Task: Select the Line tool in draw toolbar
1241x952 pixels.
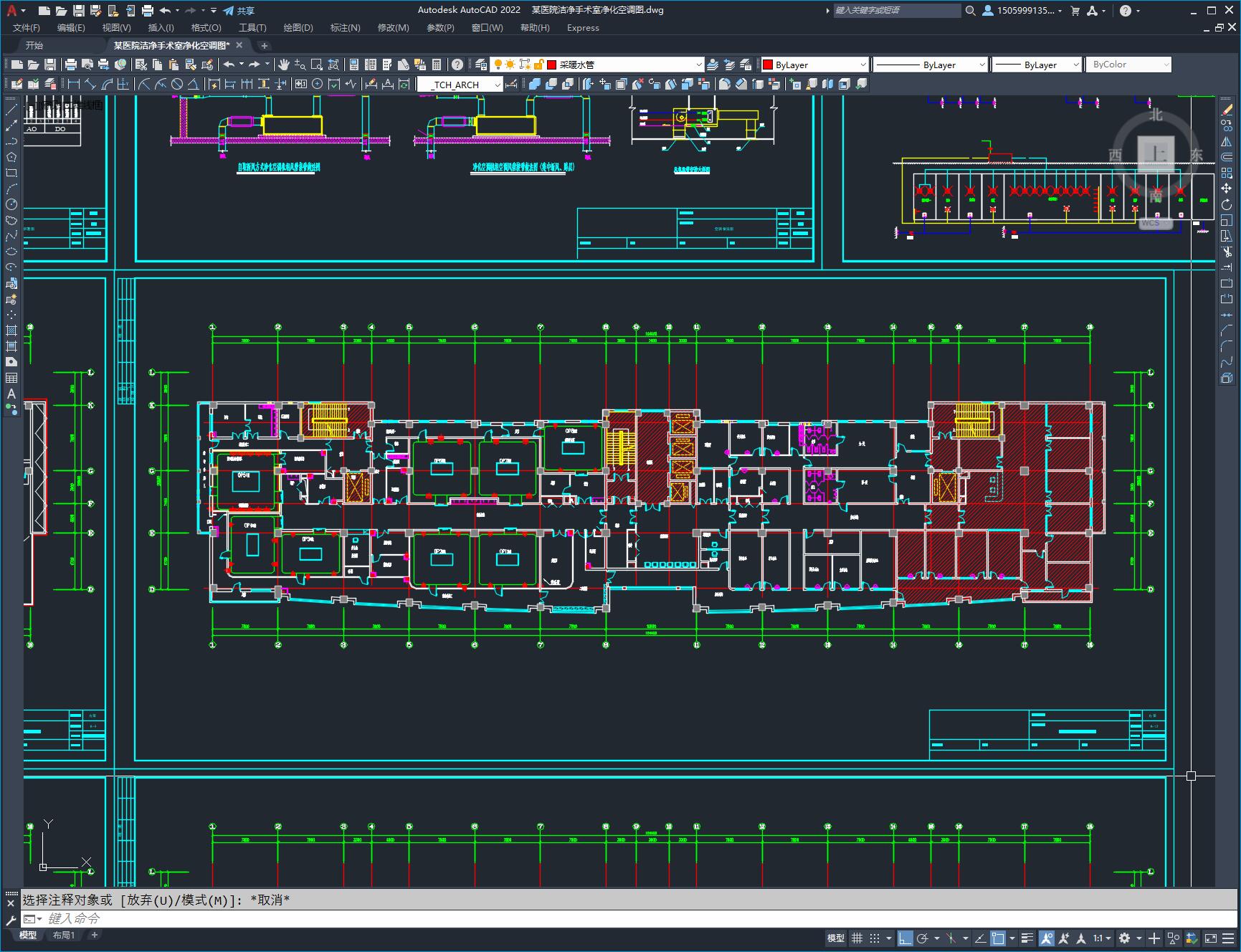Action: (x=11, y=110)
